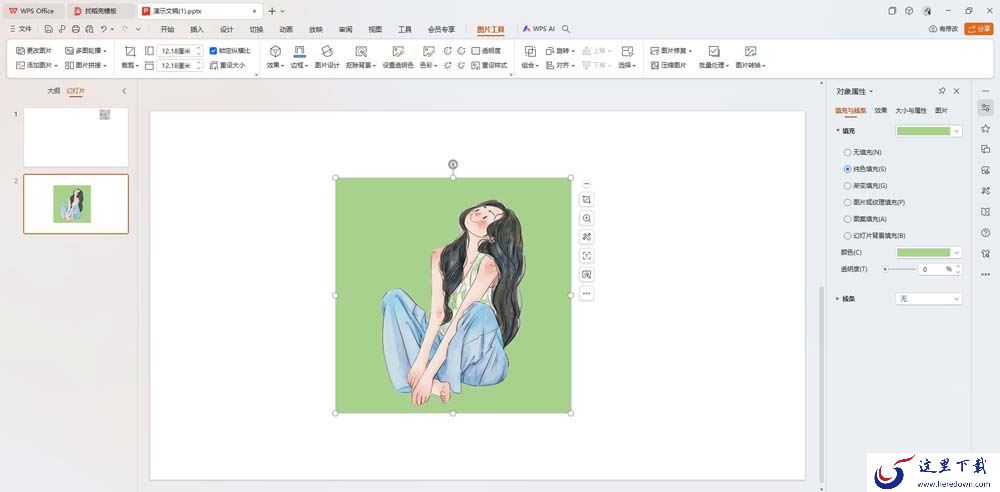Open the 动画 ribbon tab
The width and height of the screenshot is (1000, 492).
286,29
